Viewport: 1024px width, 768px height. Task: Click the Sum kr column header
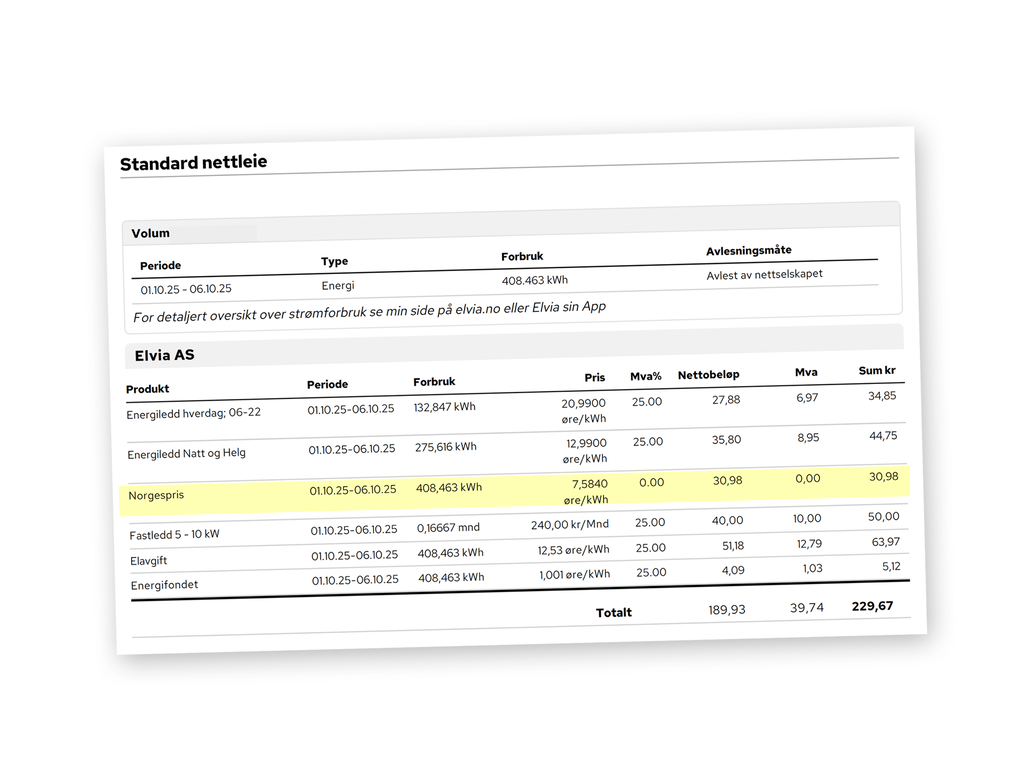point(876,371)
